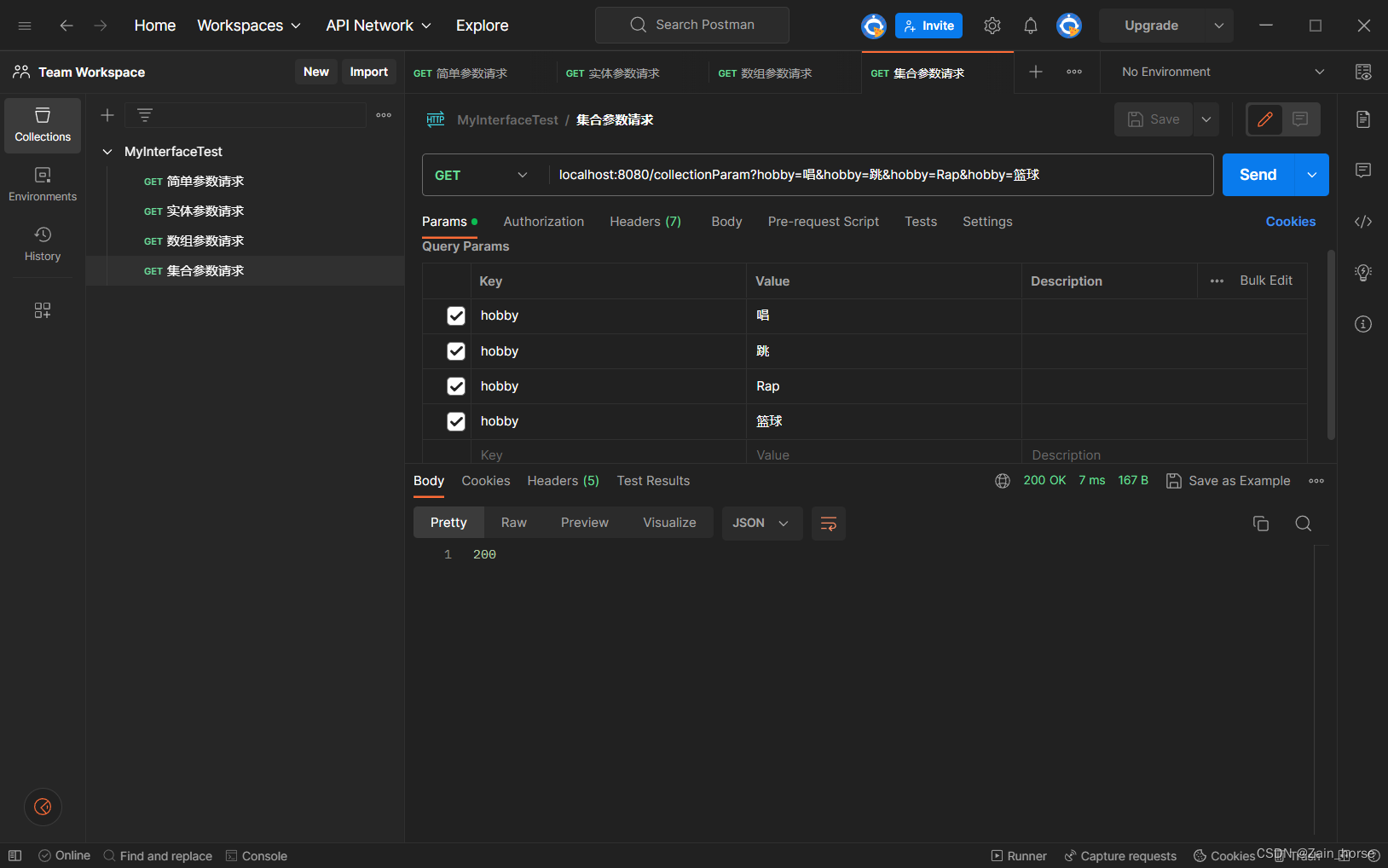Open Postbot icon at sidebar bottom
Viewport: 1388px width, 868px height.
click(x=43, y=807)
